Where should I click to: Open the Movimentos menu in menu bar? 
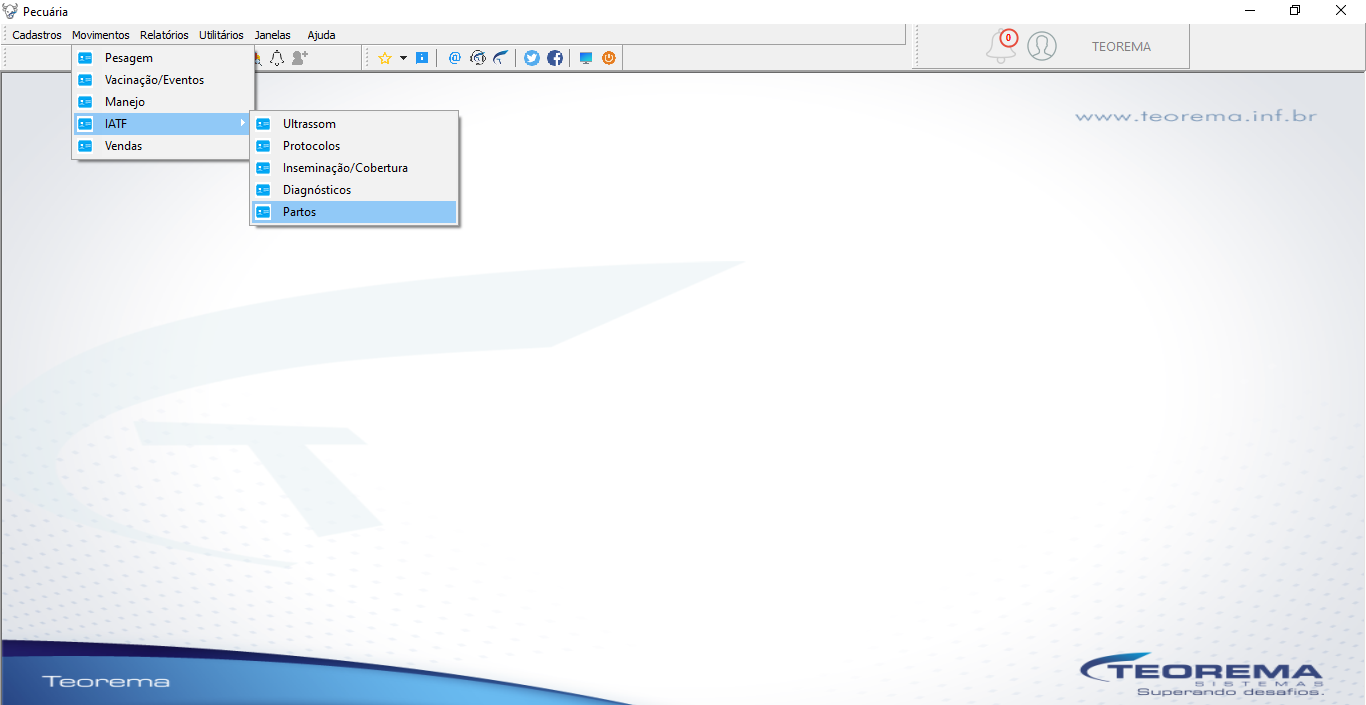[x=101, y=35]
